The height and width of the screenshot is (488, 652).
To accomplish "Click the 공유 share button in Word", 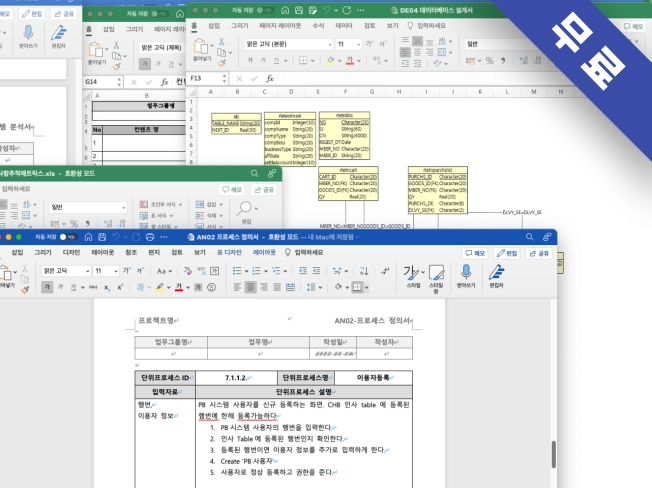I will click(x=539, y=254).
